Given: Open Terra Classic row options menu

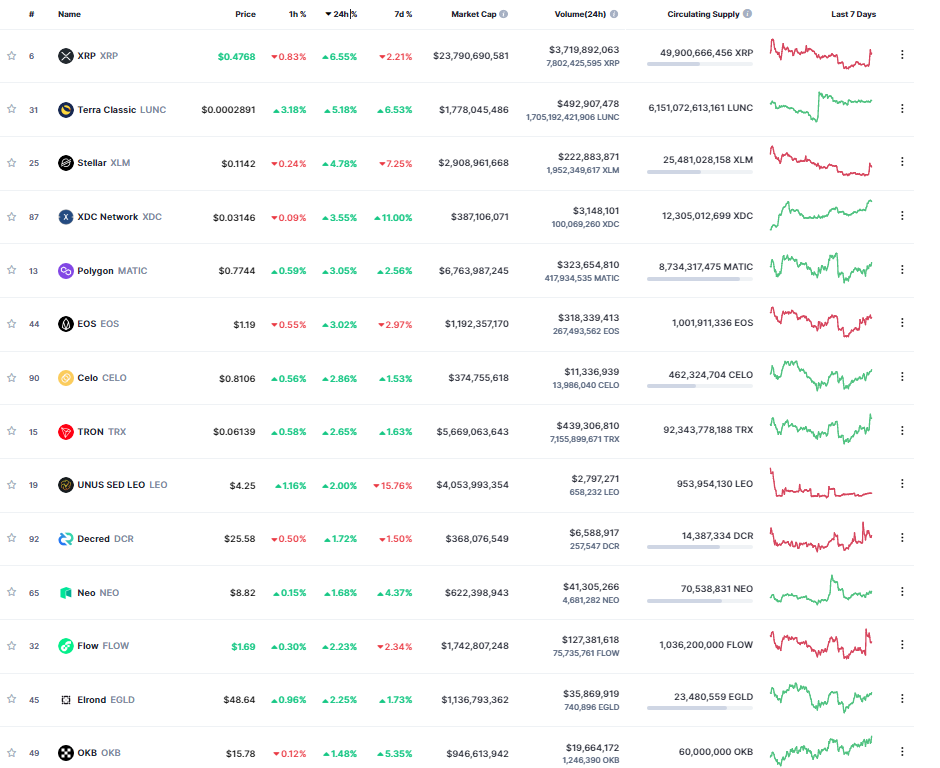Looking at the screenshot, I should (902, 109).
